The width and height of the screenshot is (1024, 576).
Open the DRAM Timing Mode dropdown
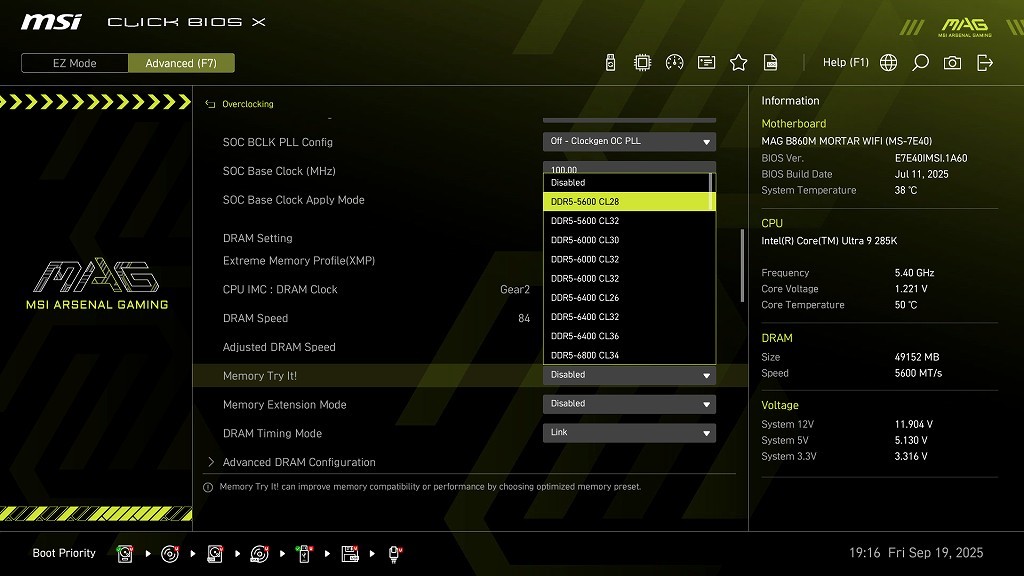629,433
